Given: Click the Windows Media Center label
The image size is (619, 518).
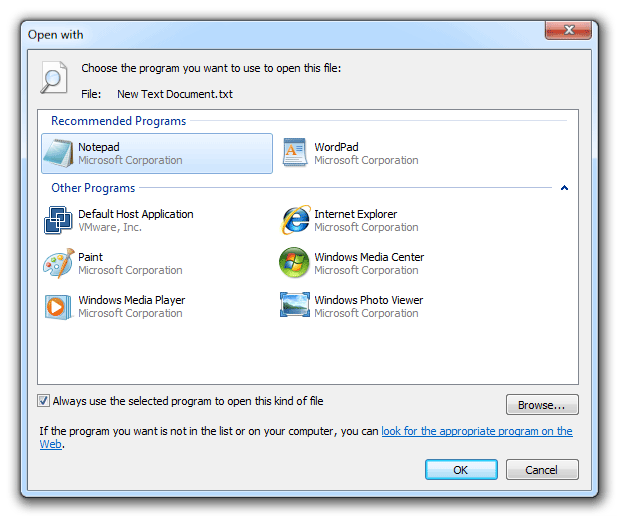Looking at the screenshot, I should pyautogui.click(x=369, y=257).
